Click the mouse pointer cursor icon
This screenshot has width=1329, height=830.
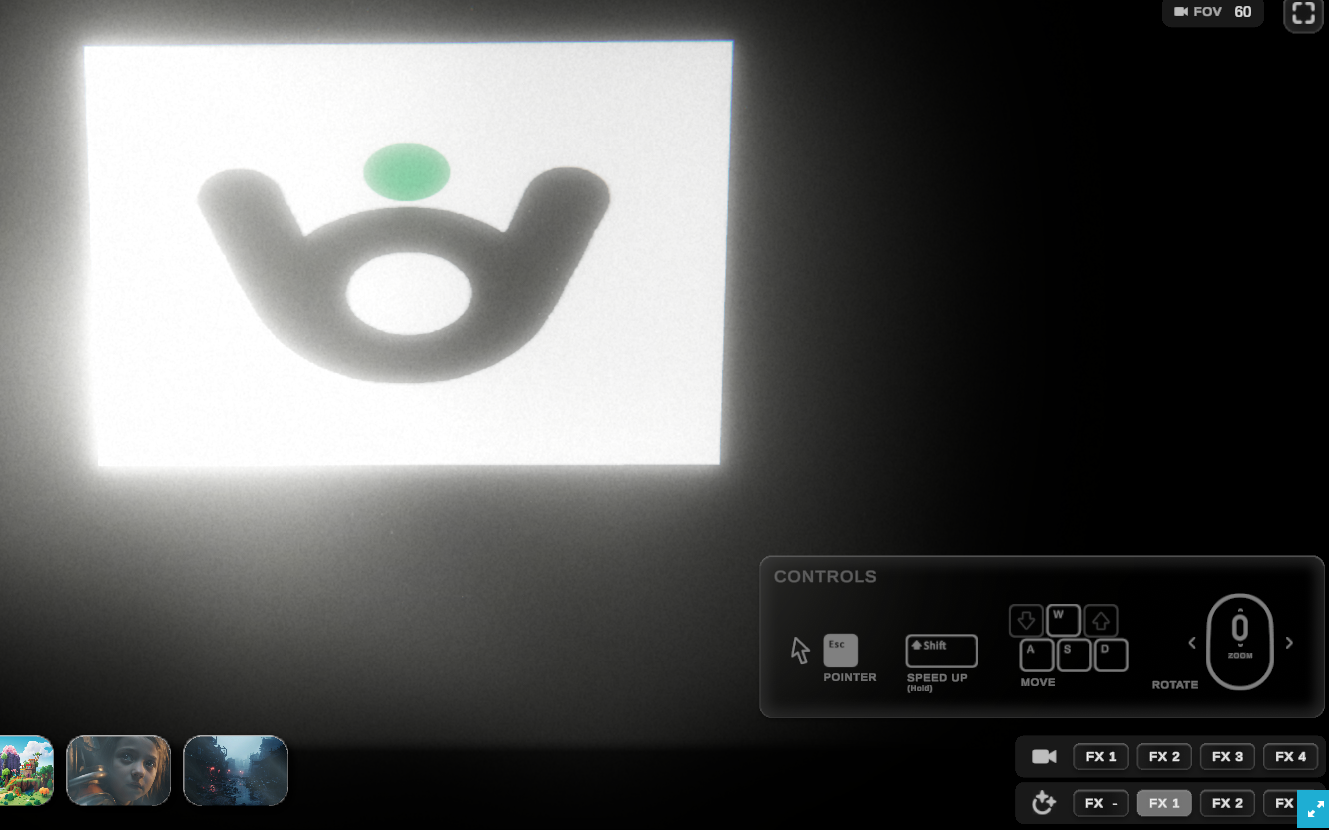click(800, 650)
